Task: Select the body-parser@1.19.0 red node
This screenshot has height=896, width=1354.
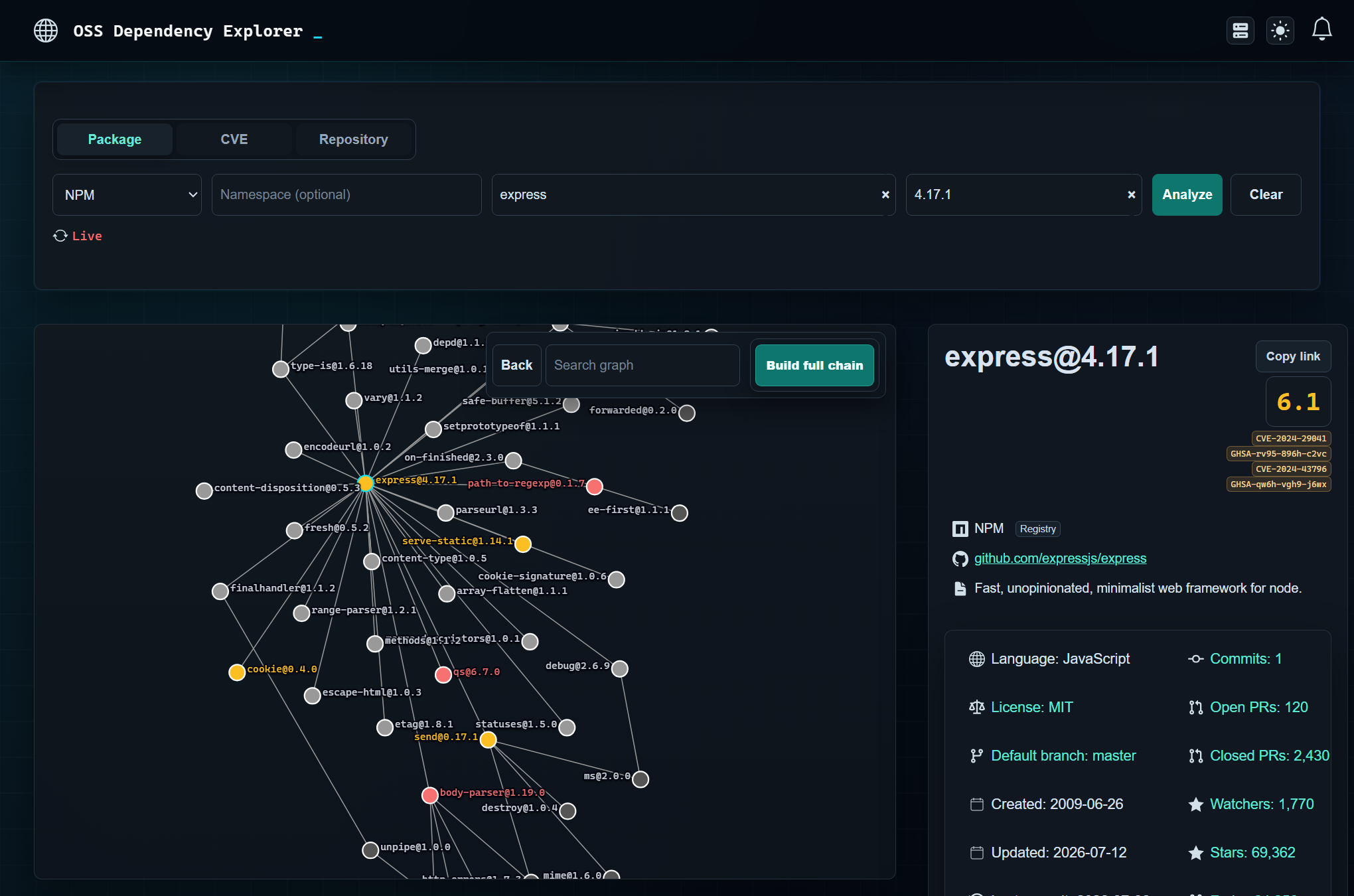Action: (430, 795)
